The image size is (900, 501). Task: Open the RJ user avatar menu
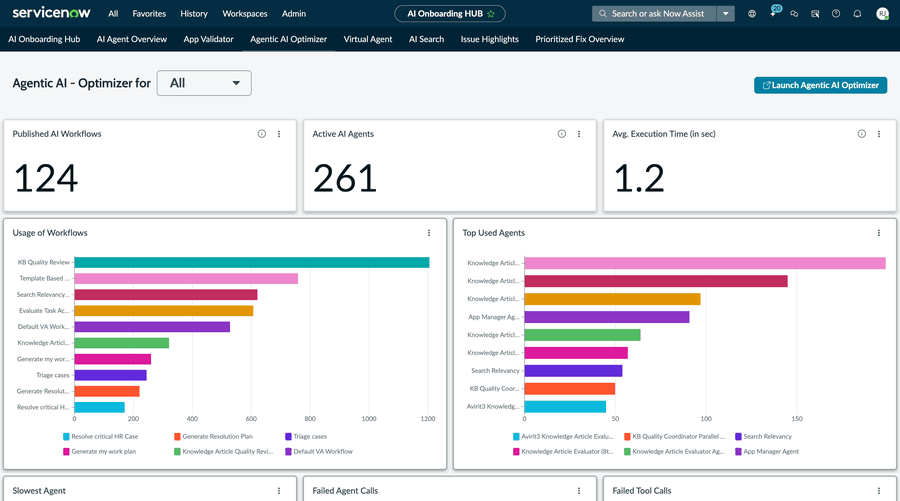pos(882,14)
